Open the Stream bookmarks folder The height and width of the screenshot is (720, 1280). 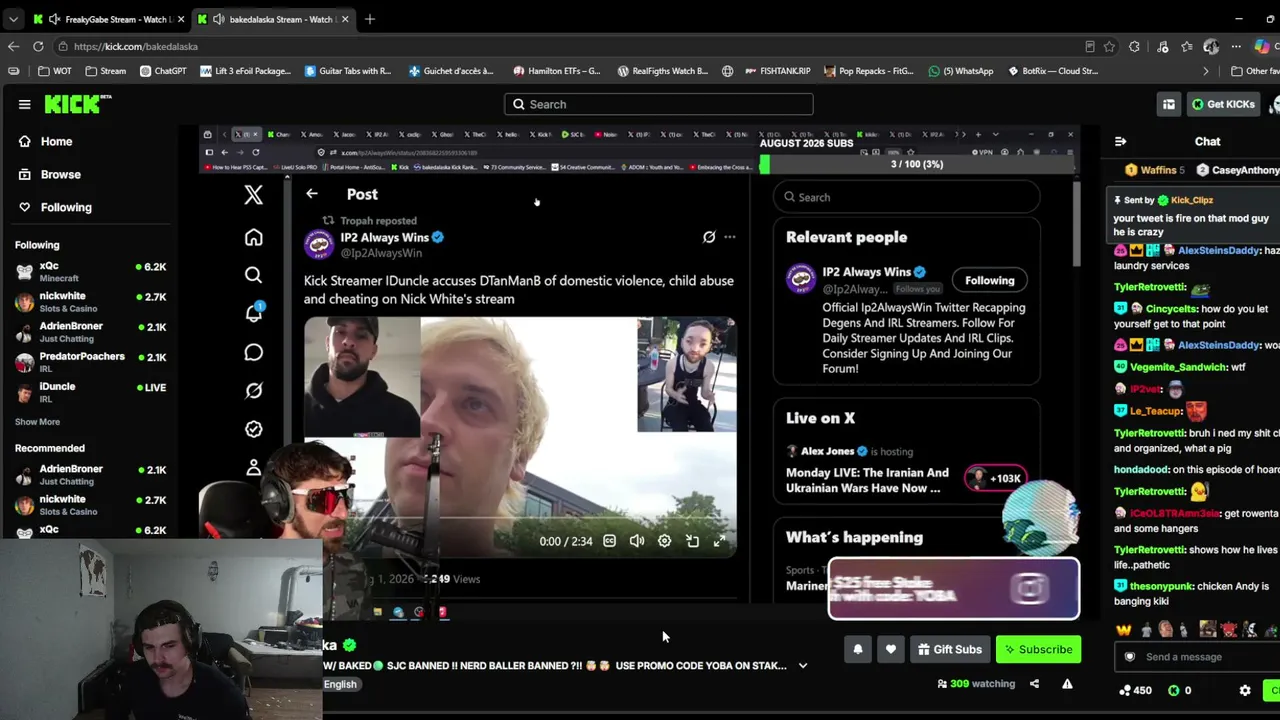point(106,71)
